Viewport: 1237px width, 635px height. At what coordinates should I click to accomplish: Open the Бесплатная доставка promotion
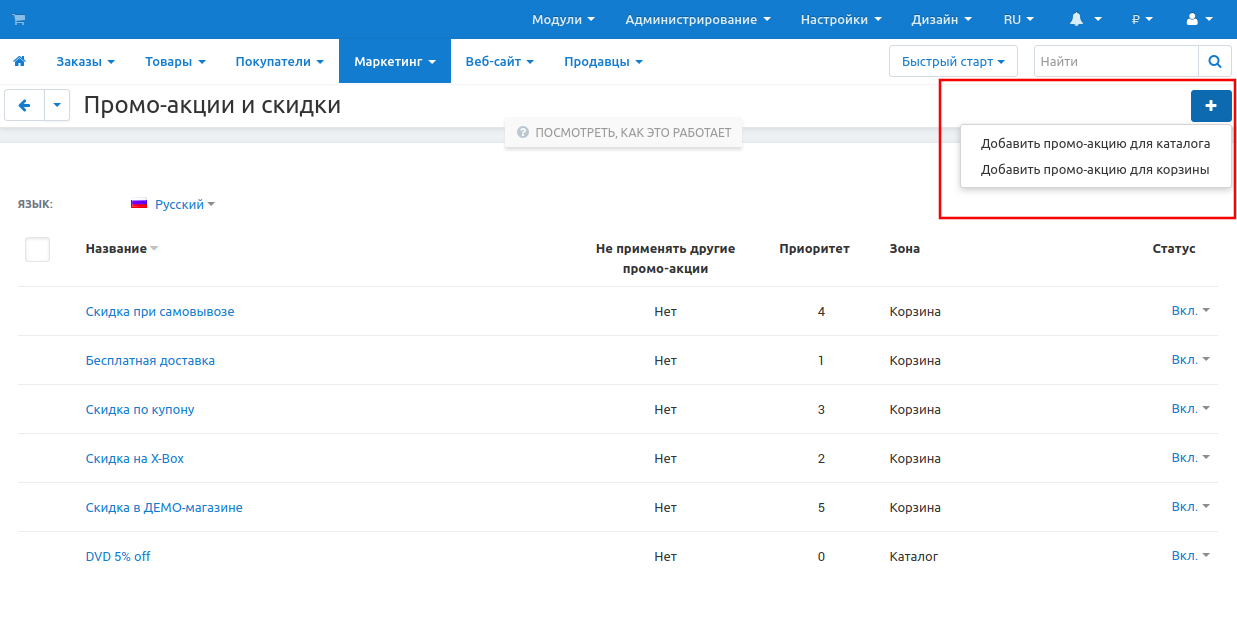tap(150, 360)
